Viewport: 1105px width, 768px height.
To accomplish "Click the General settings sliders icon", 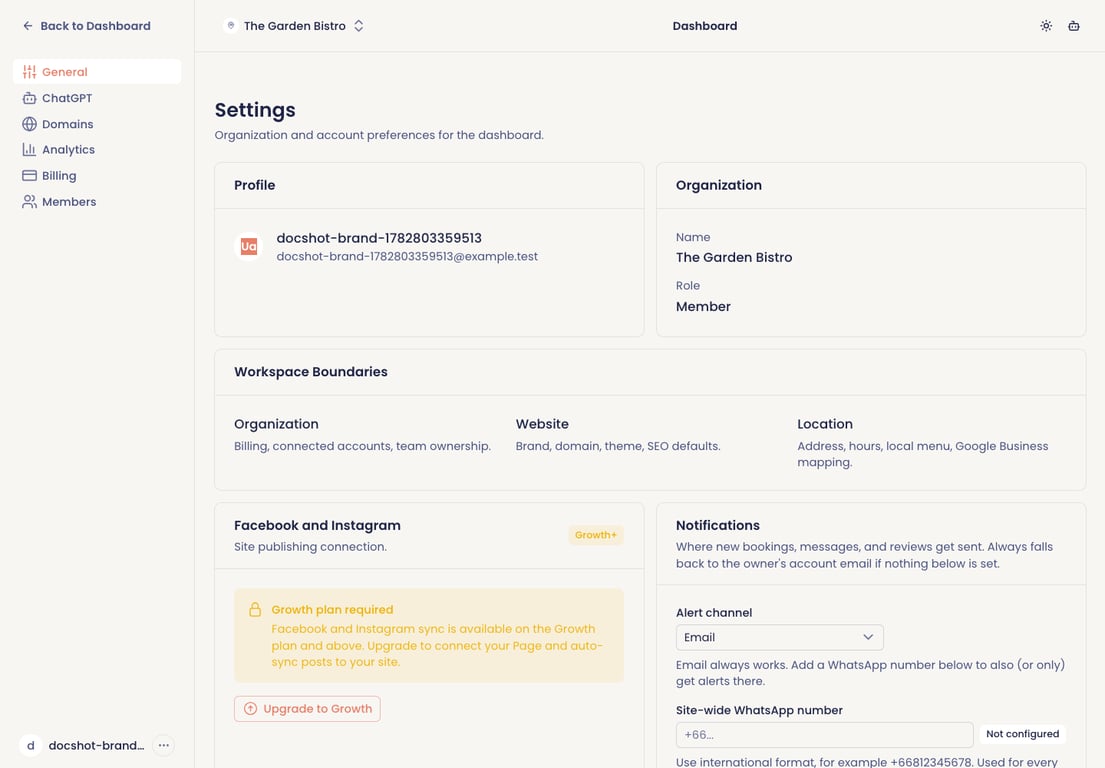I will (x=29, y=72).
